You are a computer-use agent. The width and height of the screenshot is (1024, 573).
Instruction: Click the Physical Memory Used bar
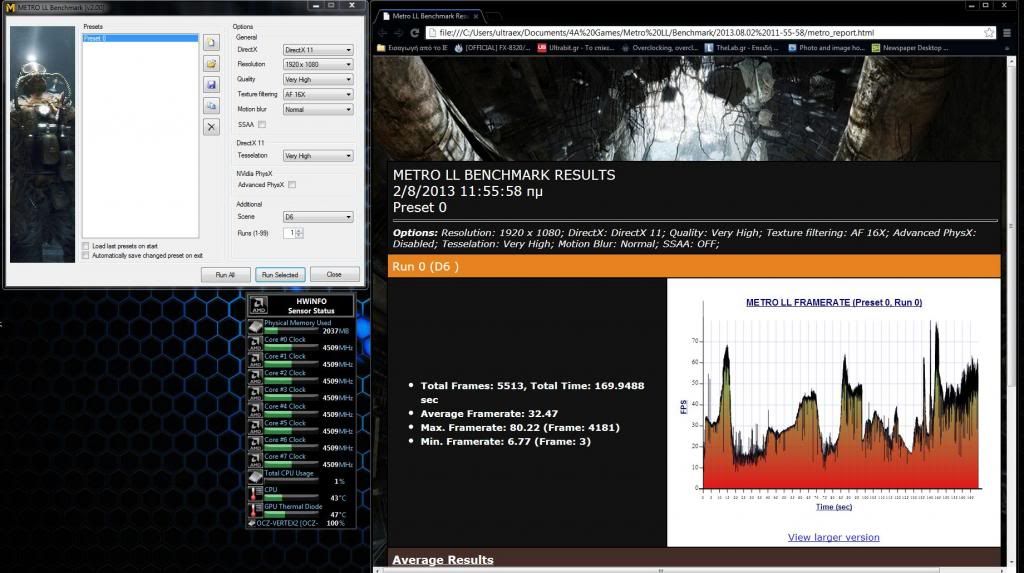pos(297,330)
